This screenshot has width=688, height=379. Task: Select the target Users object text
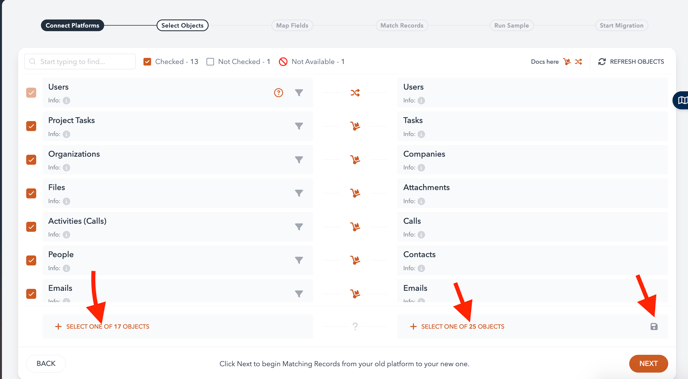[413, 87]
